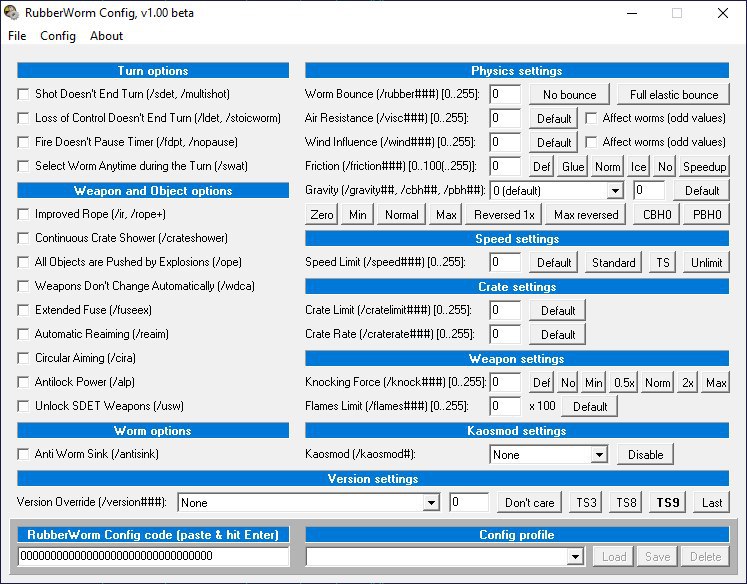Image resolution: width=747 pixels, height=584 pixels.
Task: Enable Continuous Crate Shower
Action: tap(23, 238)
